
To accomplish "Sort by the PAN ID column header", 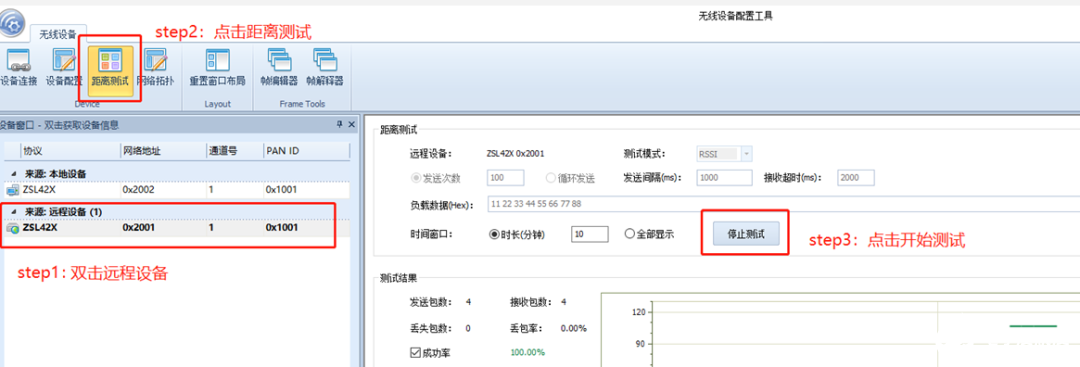I will 306,151.
